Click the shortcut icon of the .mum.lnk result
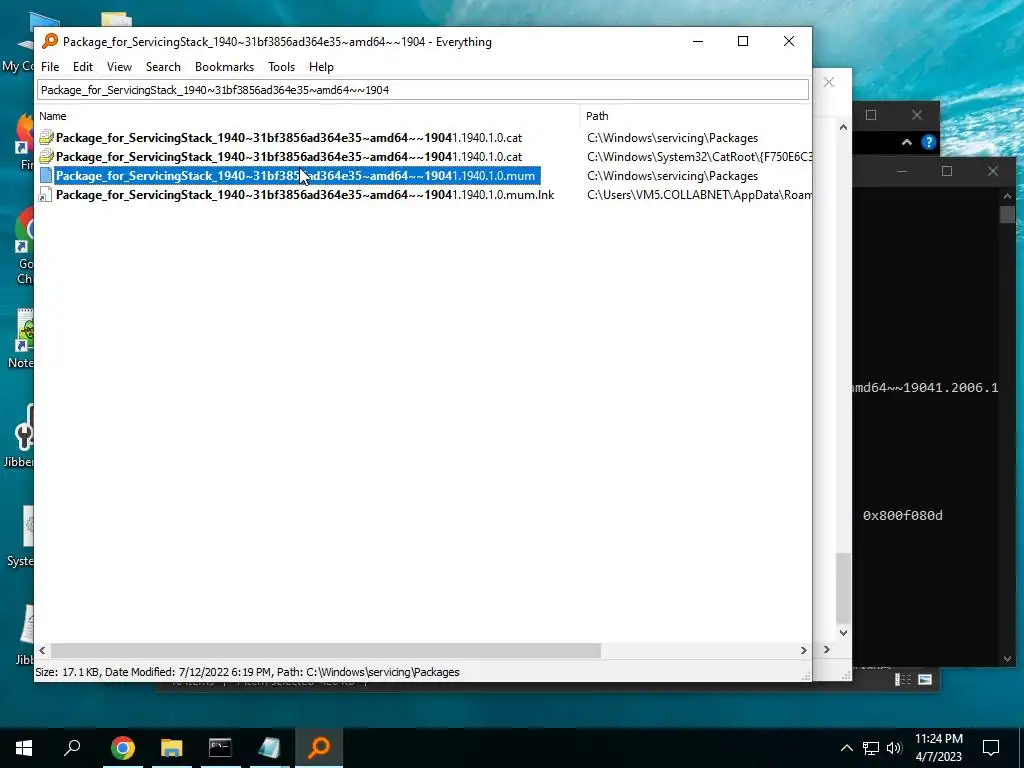This screenshot has height=768, width=1024. tap(45, 195)
